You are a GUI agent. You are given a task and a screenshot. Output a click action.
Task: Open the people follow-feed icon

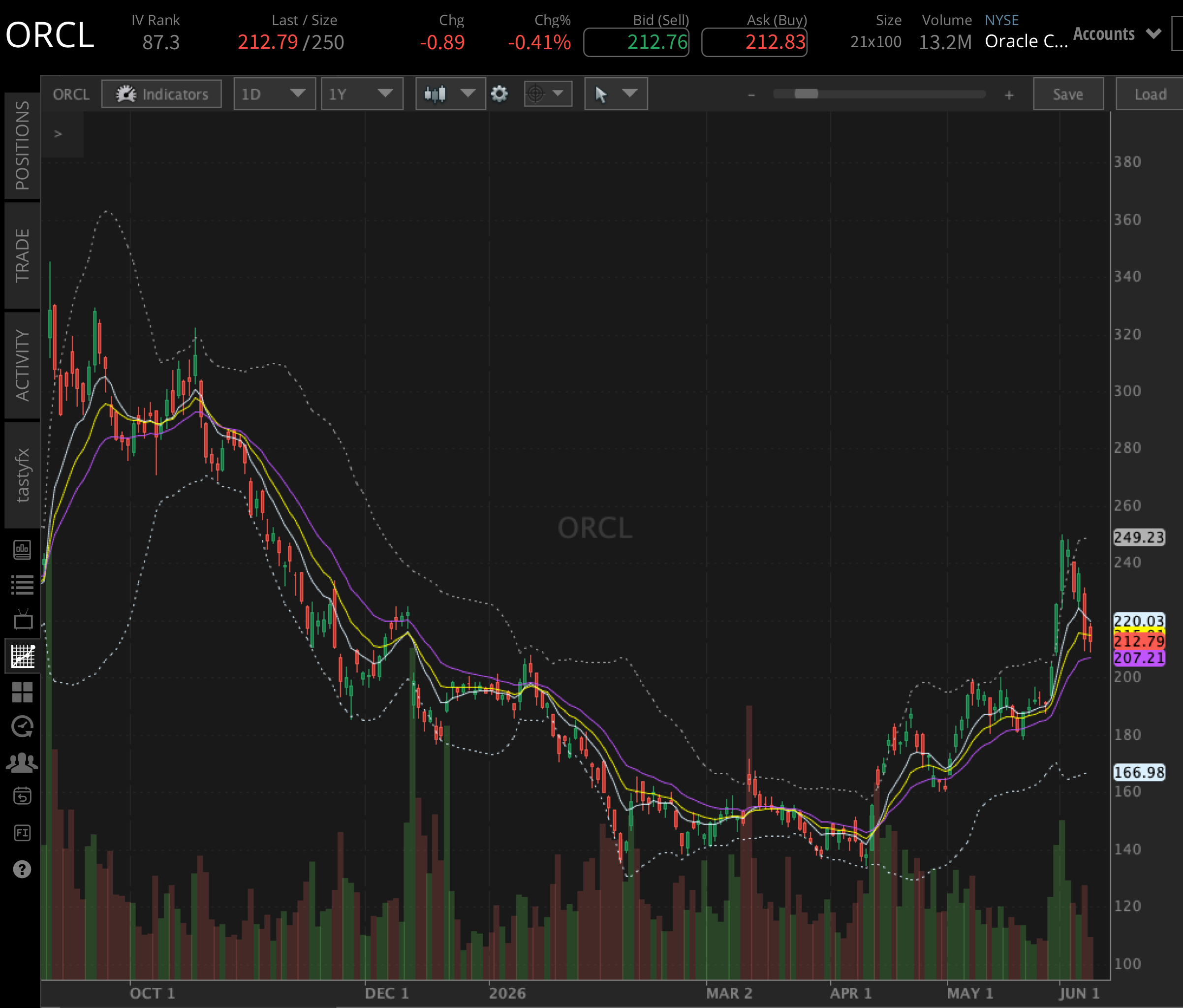pyautogui.click(x=22, y=762)
